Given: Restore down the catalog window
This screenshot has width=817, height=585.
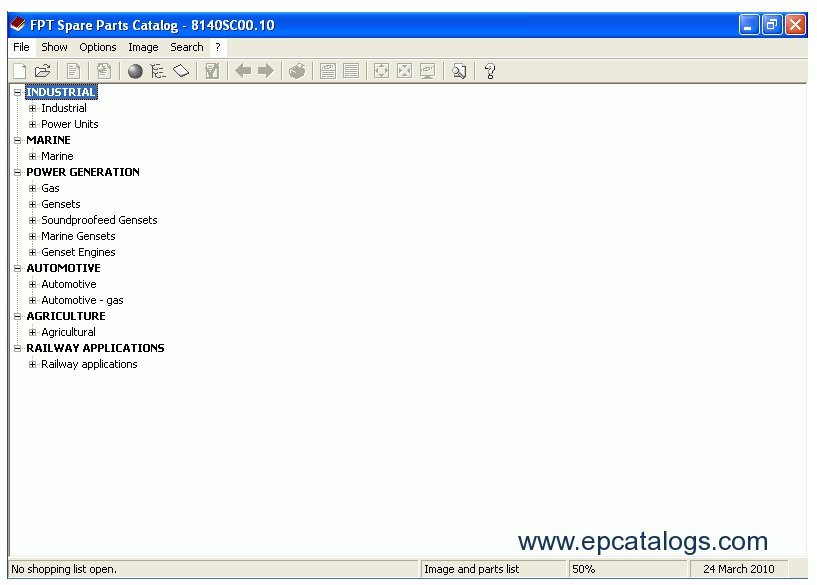Looking at the screenshot, I should [x=772, y=24].
